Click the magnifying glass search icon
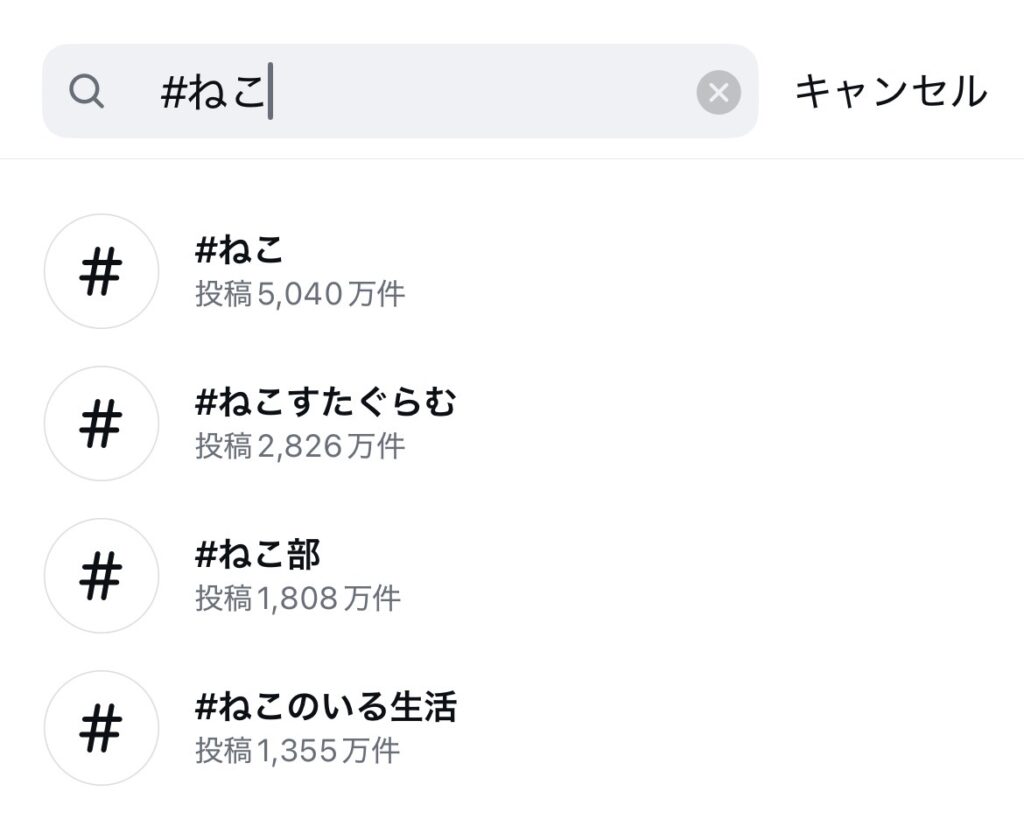The width and height of the screenshot is (1024, 819). (x=88, y=93)
